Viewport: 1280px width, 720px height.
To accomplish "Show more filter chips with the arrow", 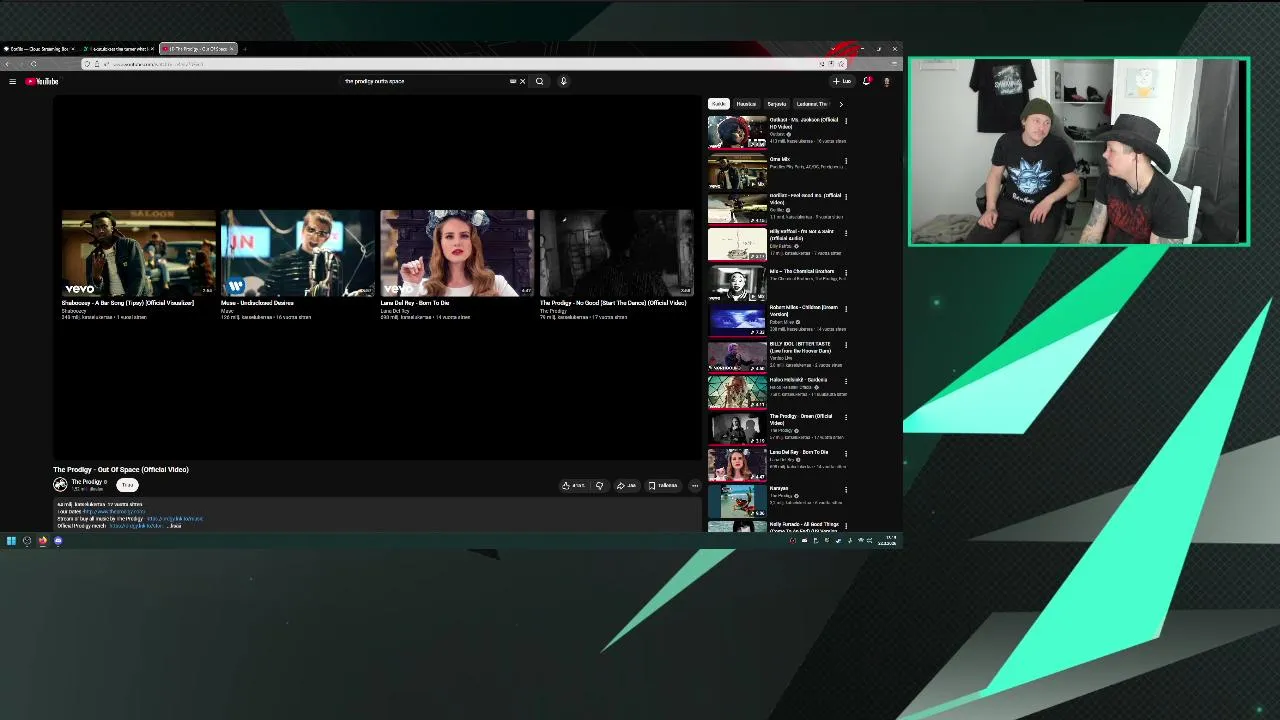I will click(x=840, y=104).
